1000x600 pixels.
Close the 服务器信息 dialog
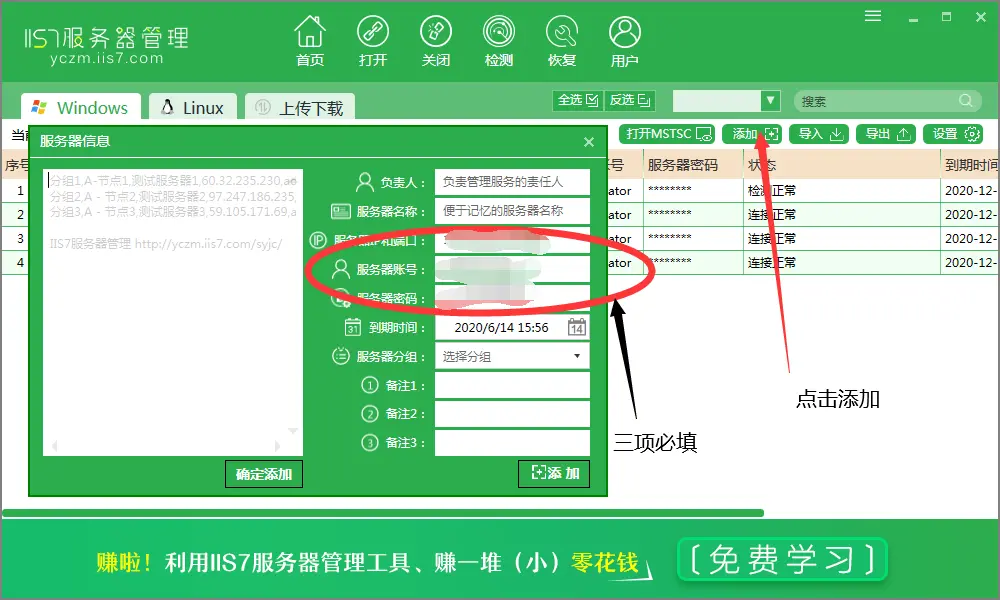(589, 142)
